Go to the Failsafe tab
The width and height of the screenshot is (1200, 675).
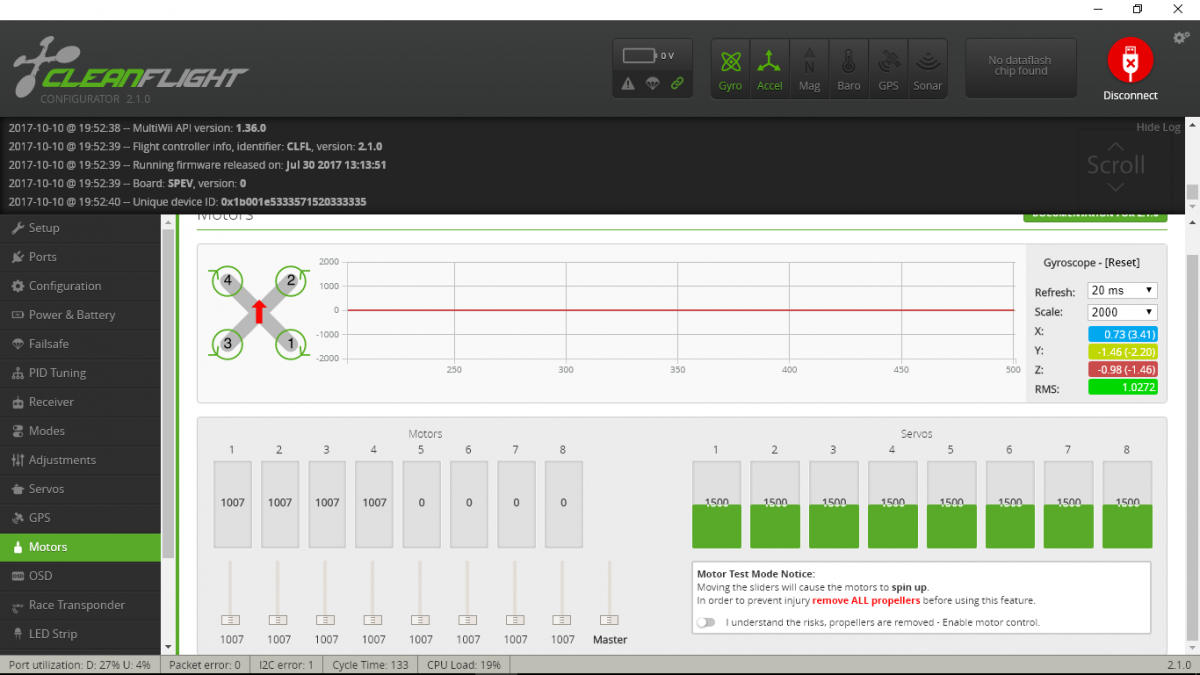(x=48, y=344)
